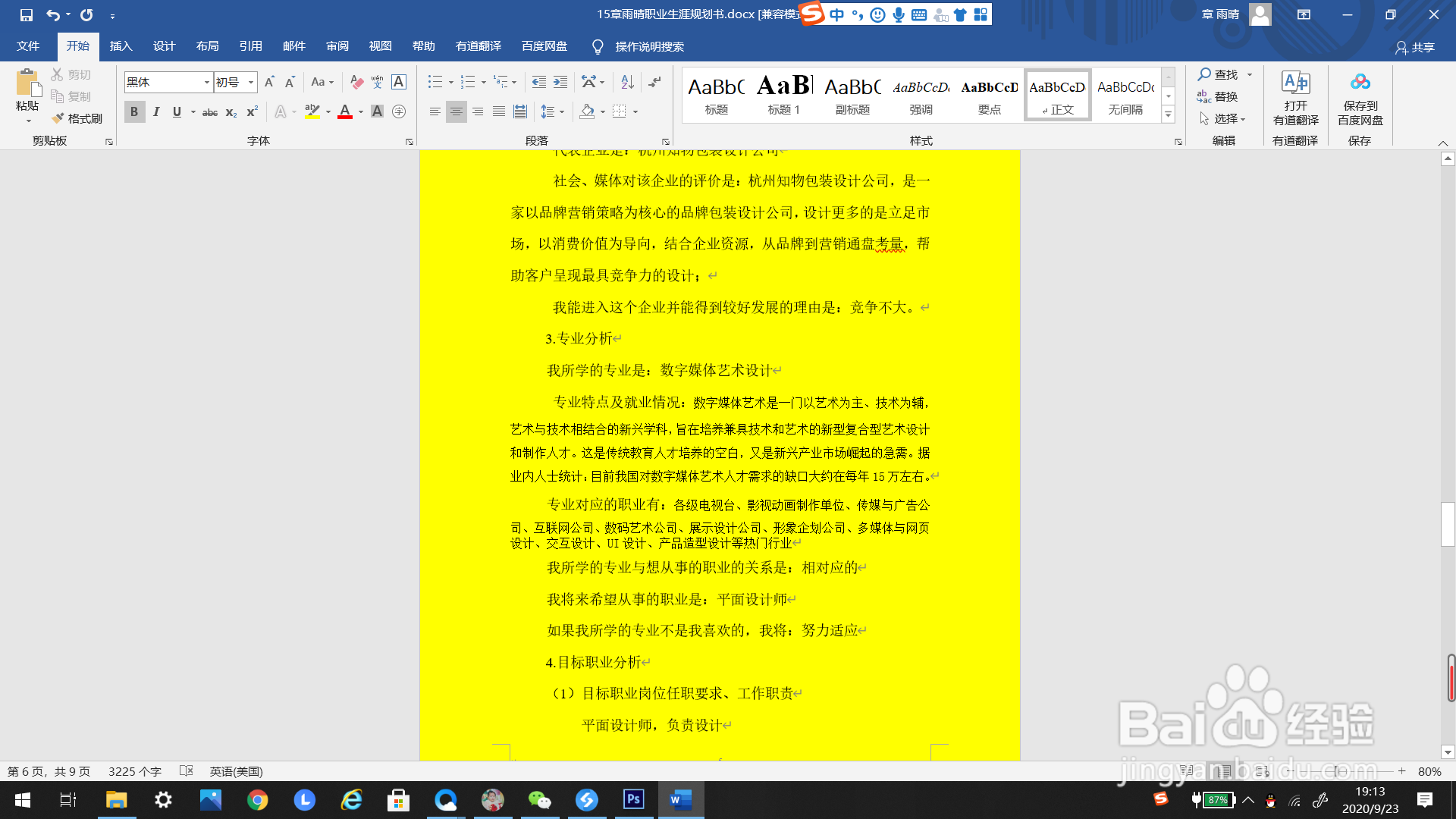Open Youdao Translate (打开有道翻译)
This screenshot has width=1456, height=819.
(1295, 98)
